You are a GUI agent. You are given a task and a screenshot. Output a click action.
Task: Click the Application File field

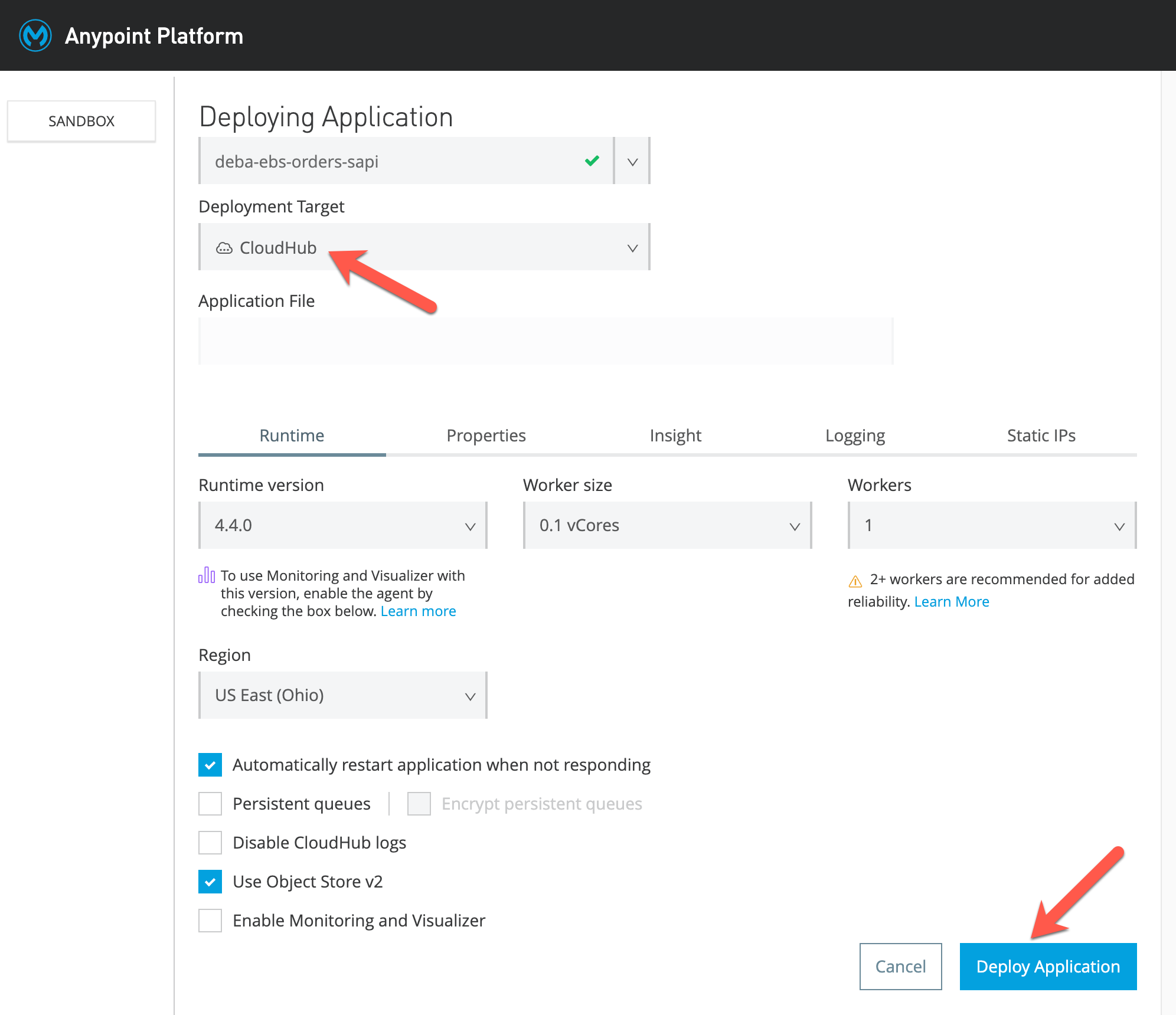point(546,341)
